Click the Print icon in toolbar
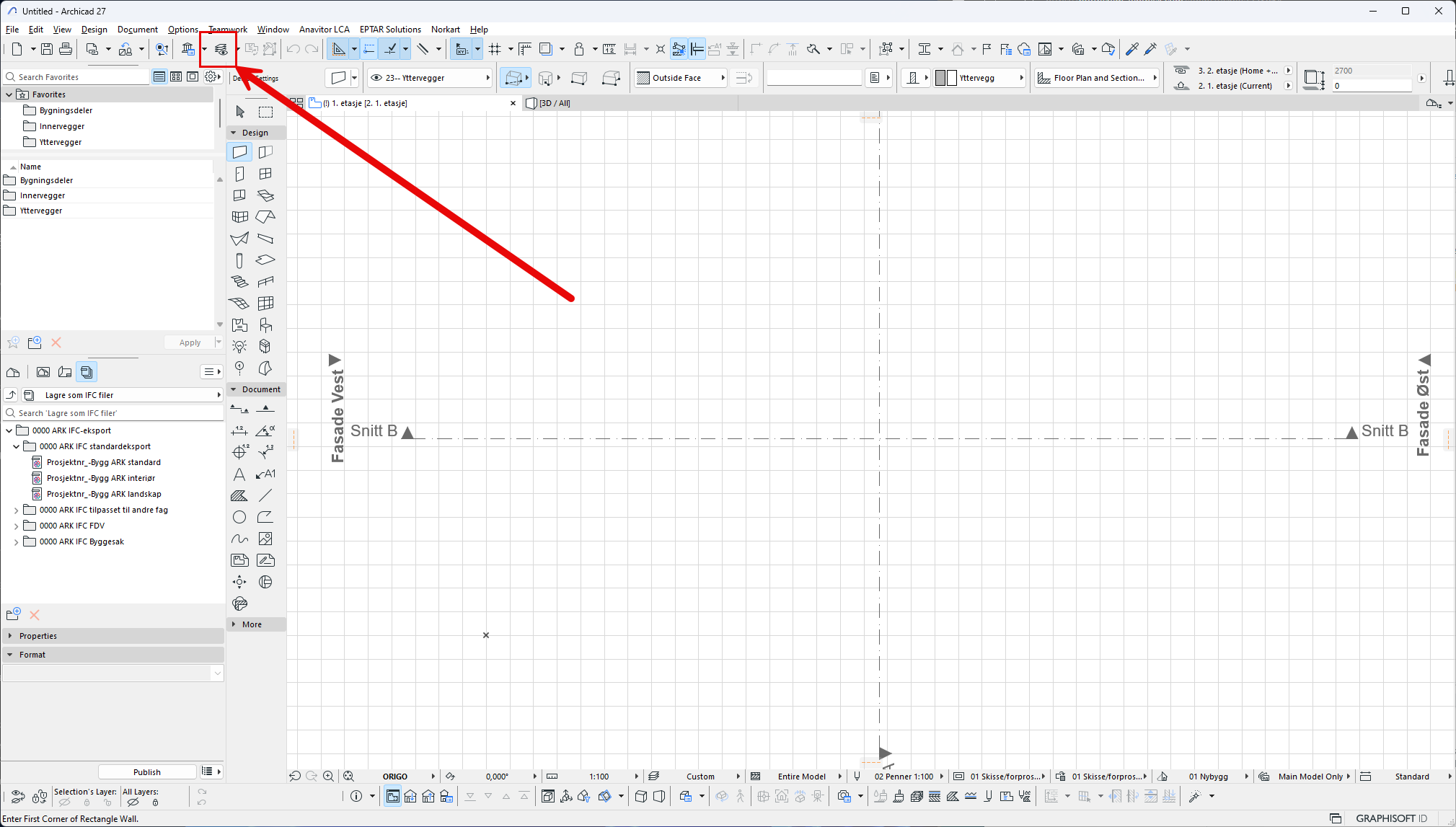This screenshot has height=827, width=1456. (66, 49)
